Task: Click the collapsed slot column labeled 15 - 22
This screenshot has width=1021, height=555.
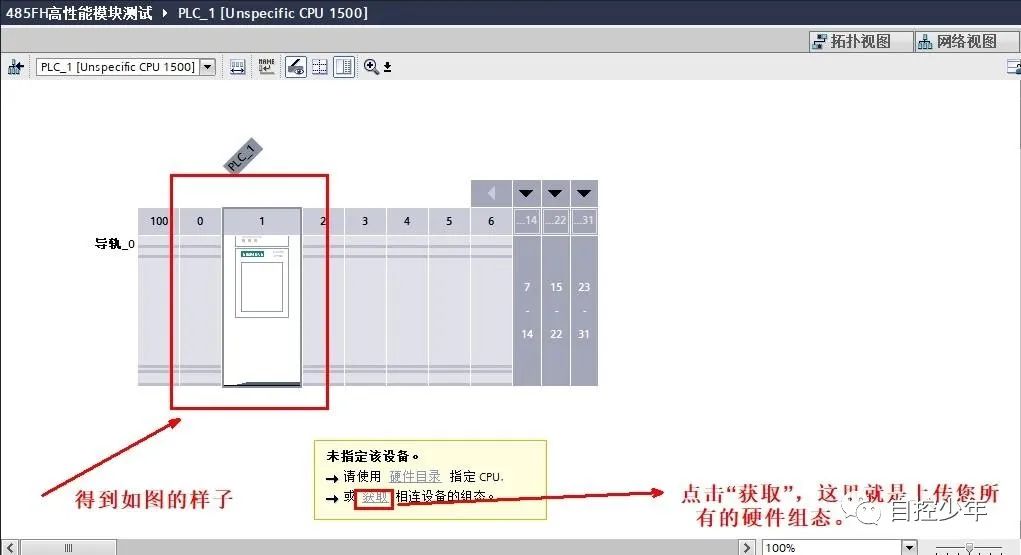Action: point(556,310)
